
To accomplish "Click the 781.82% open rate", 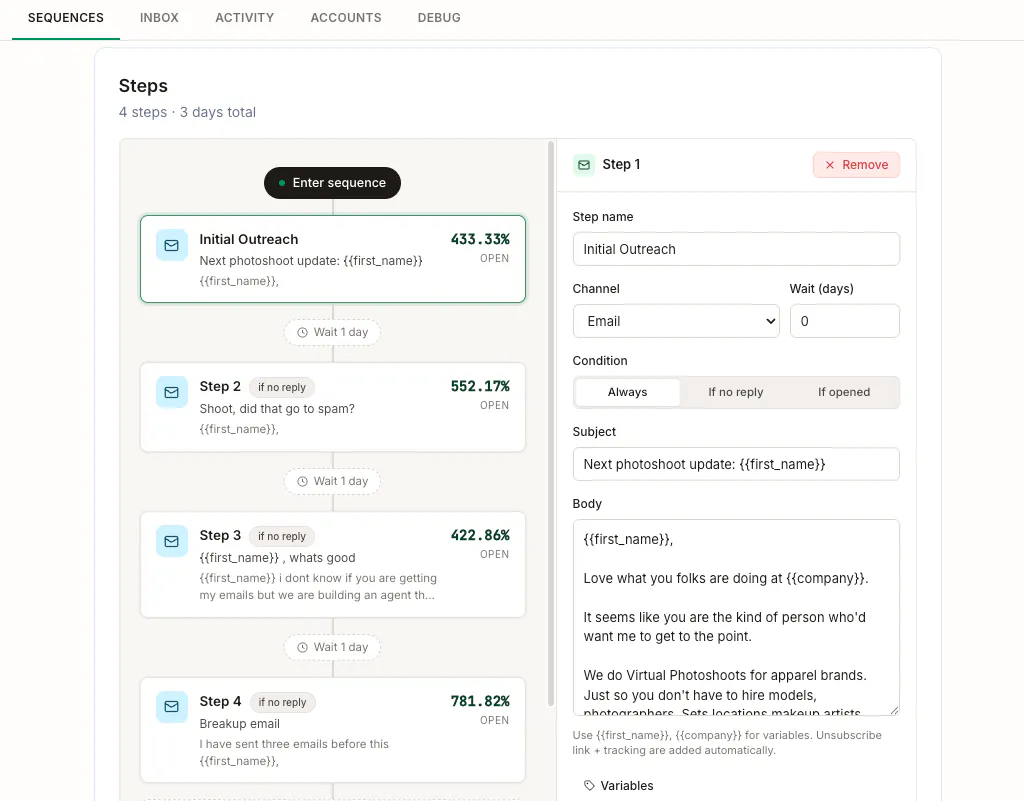I will pyautogui.click(x=480, y=701).
